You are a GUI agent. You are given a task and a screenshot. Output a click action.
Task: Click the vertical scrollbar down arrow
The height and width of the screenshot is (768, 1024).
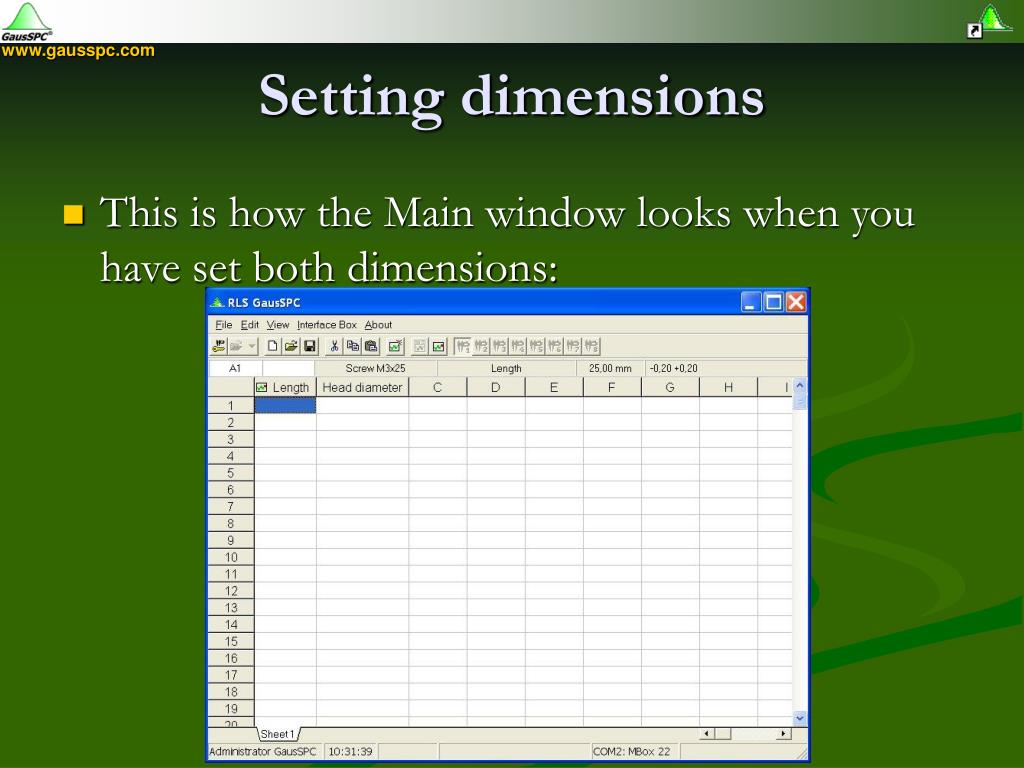800,718
